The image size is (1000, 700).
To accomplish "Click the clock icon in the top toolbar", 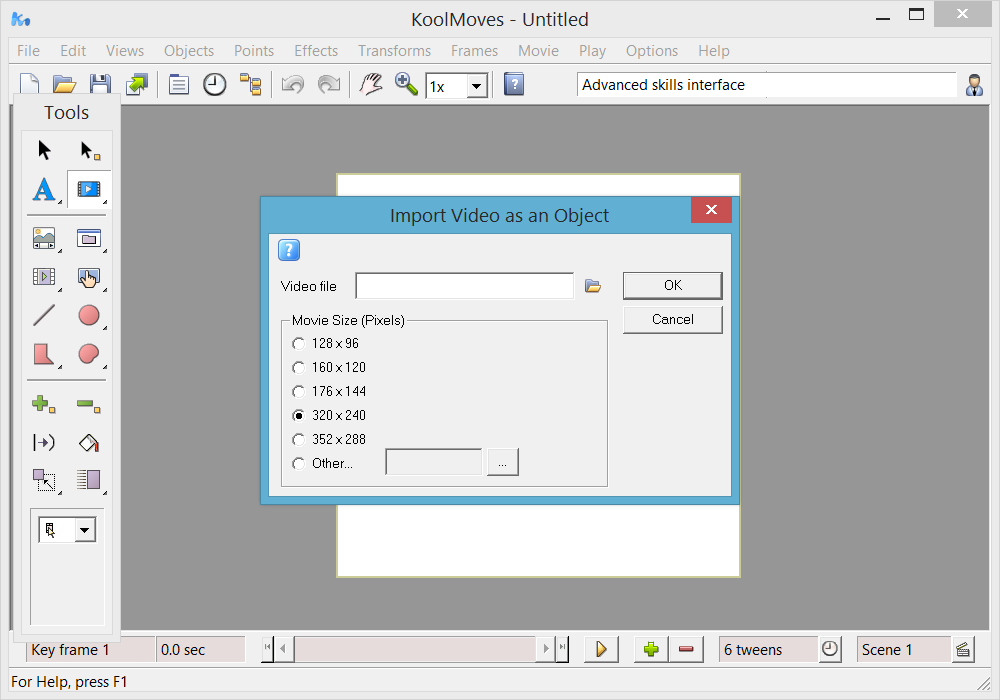I will pos(214,84).
